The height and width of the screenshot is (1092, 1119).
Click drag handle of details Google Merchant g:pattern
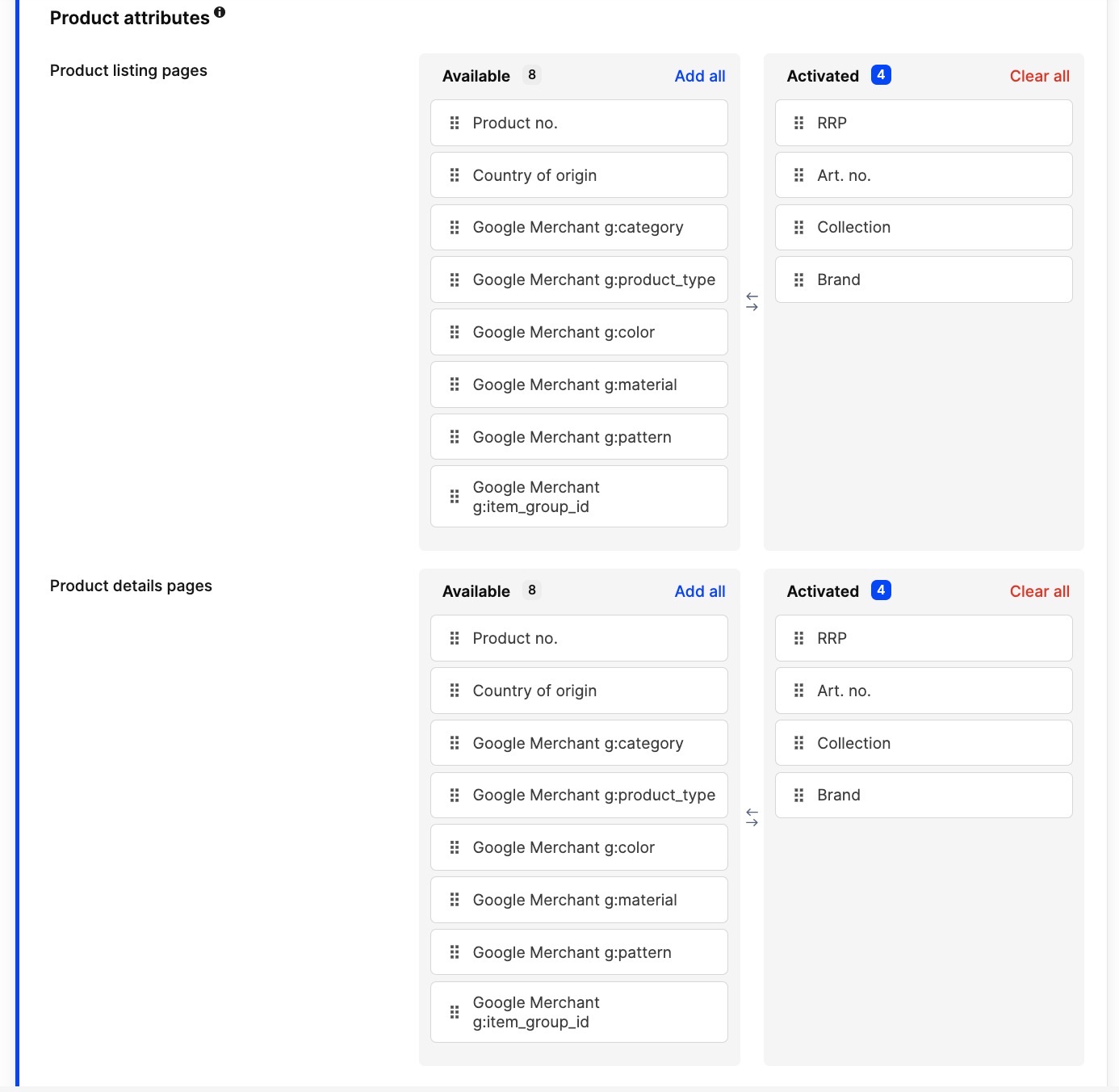tap(455, 952)
